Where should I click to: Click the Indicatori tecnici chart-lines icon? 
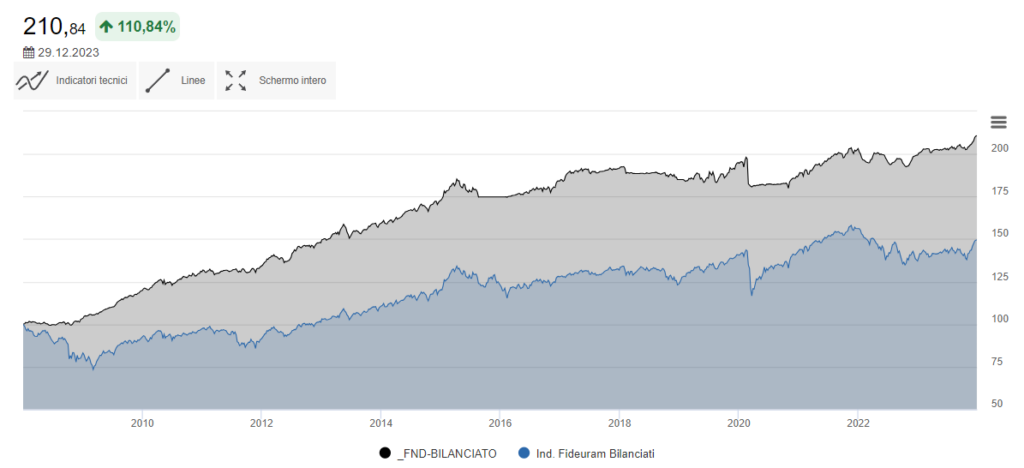(x=33, y=81)
